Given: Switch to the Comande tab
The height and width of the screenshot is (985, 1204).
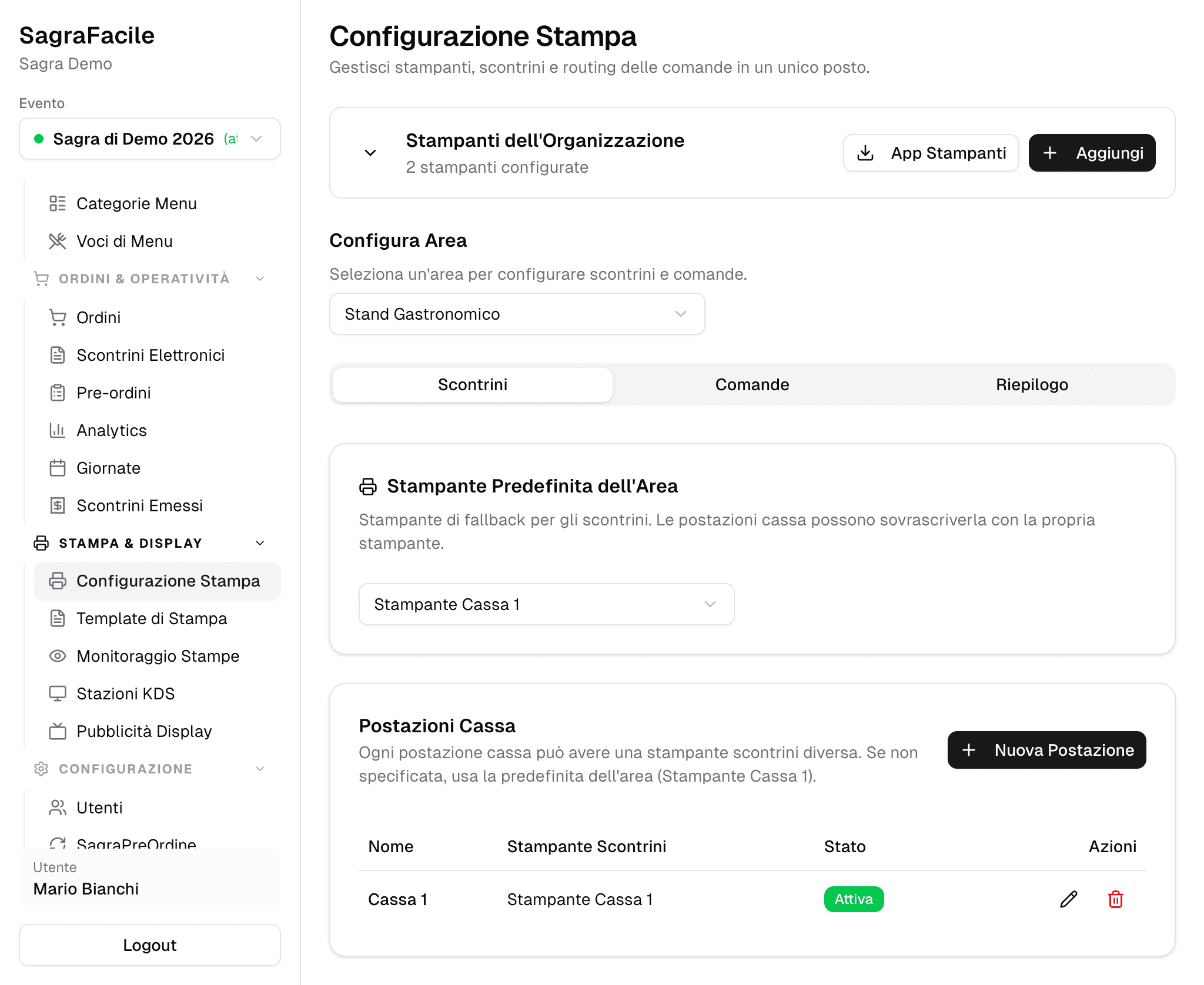Looking at the screenshot, I should 752,384.
